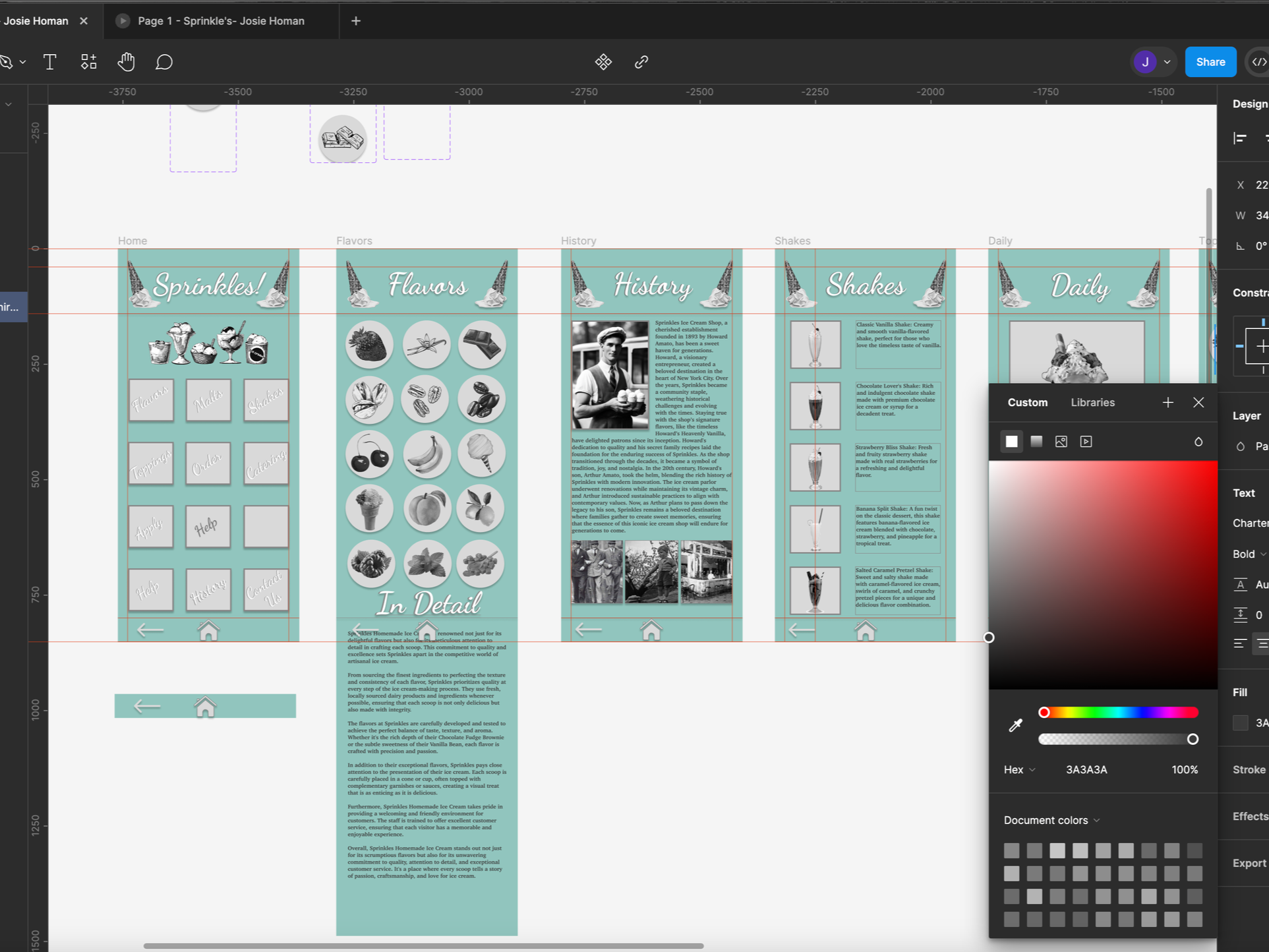Select the Hand tool

(126, 62)
